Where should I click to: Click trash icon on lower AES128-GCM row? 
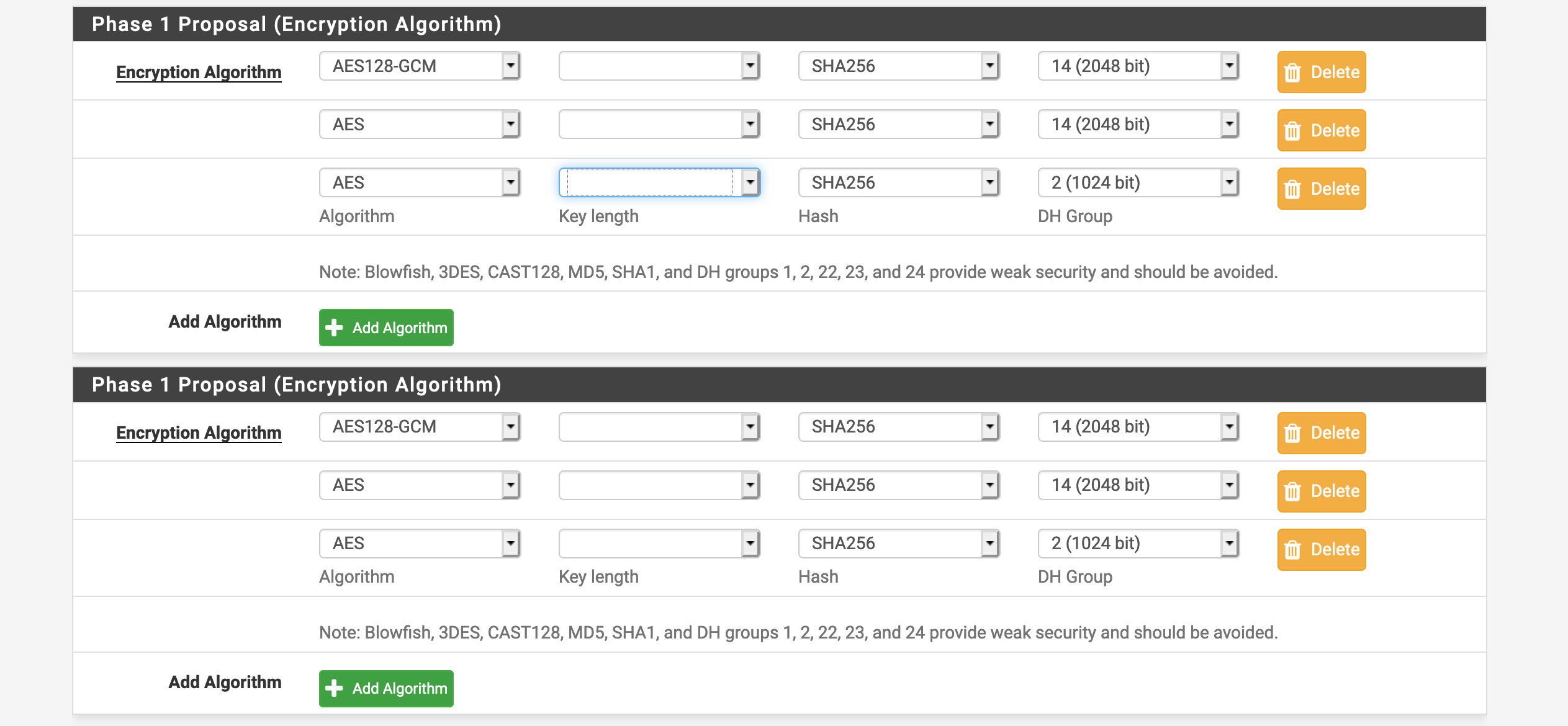(x=1292, y=433)
